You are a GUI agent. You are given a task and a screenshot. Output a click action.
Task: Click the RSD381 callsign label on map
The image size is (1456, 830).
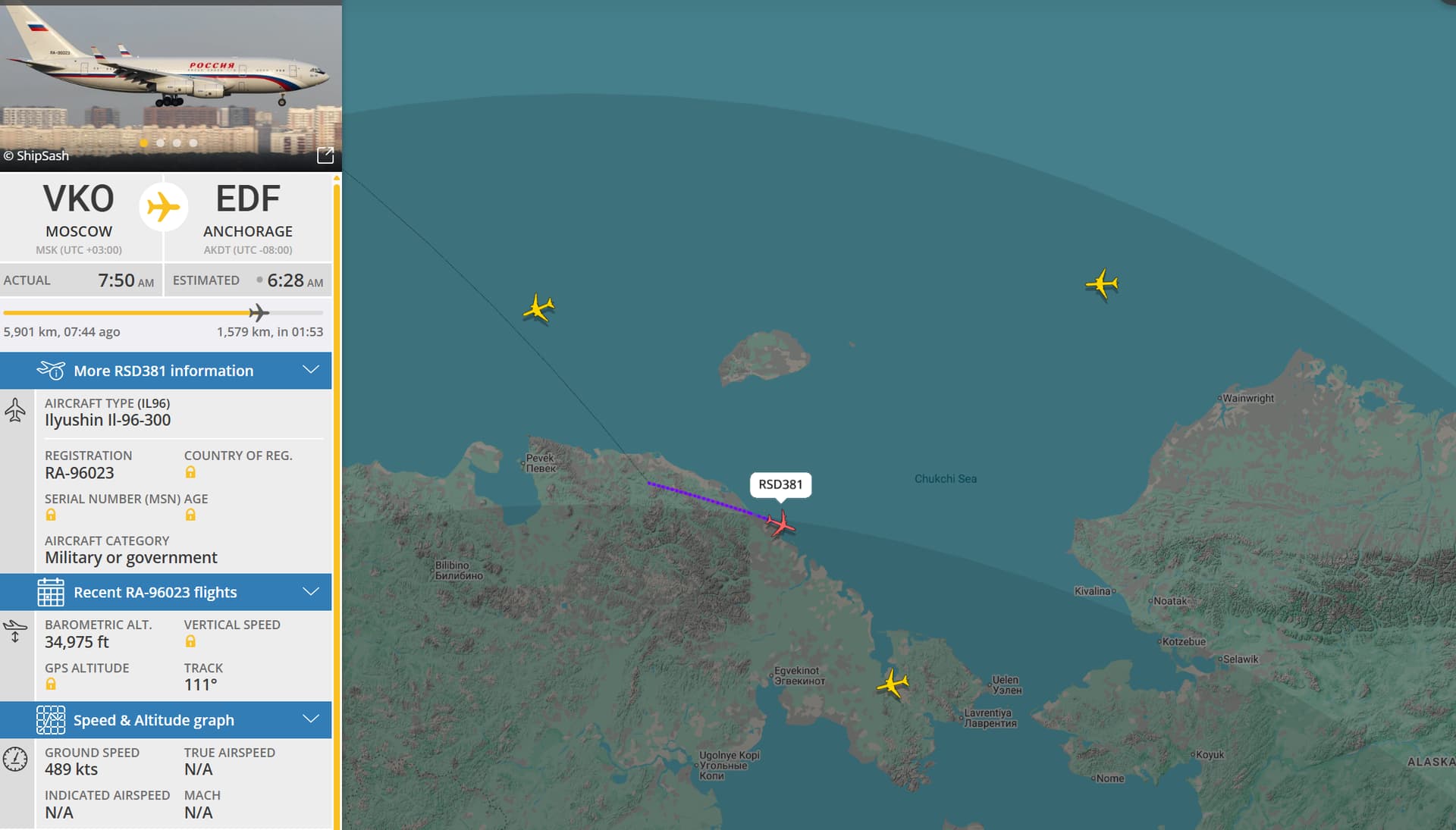point(780,485)
